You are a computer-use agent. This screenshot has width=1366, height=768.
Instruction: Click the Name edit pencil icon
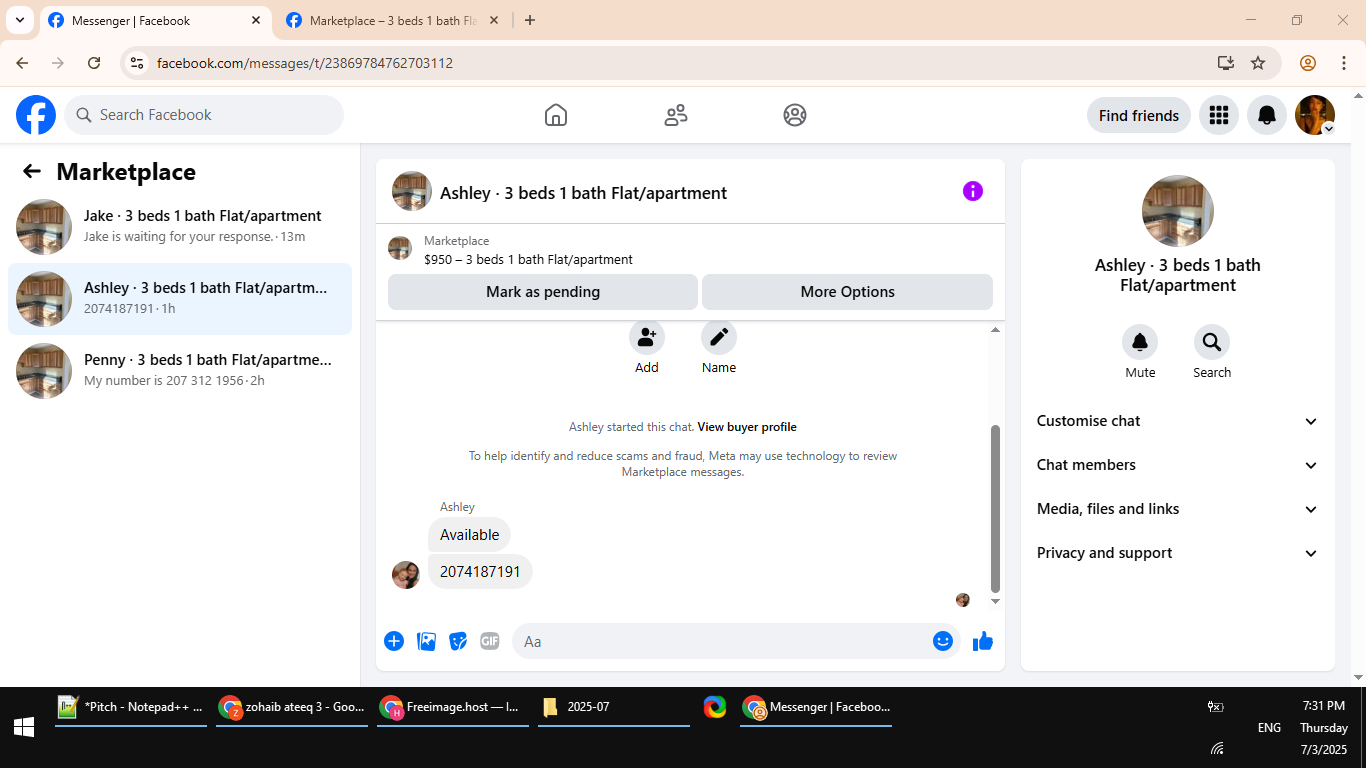click(719, 337)
